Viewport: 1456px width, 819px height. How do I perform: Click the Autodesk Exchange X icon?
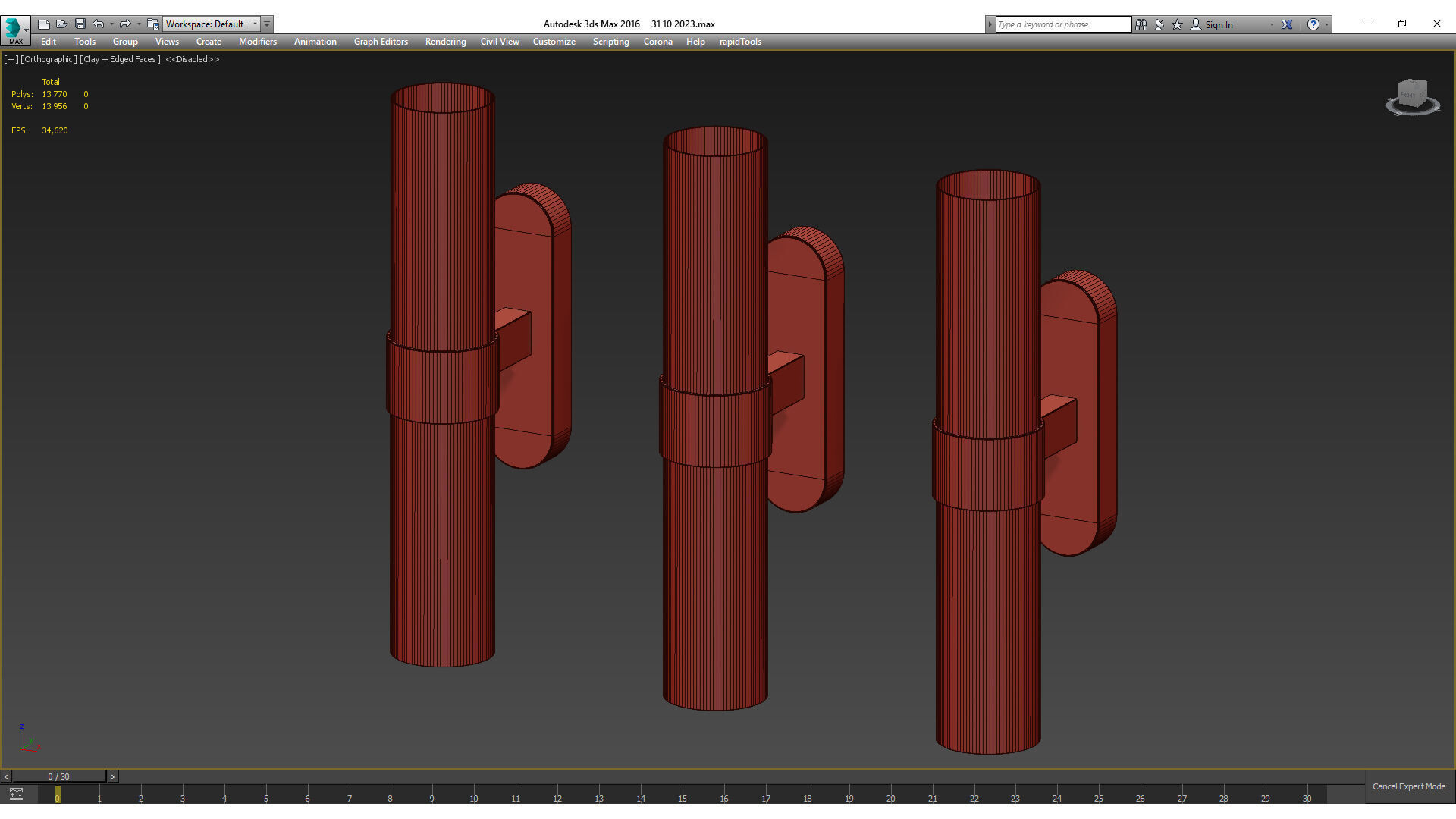pos(1287,24)
